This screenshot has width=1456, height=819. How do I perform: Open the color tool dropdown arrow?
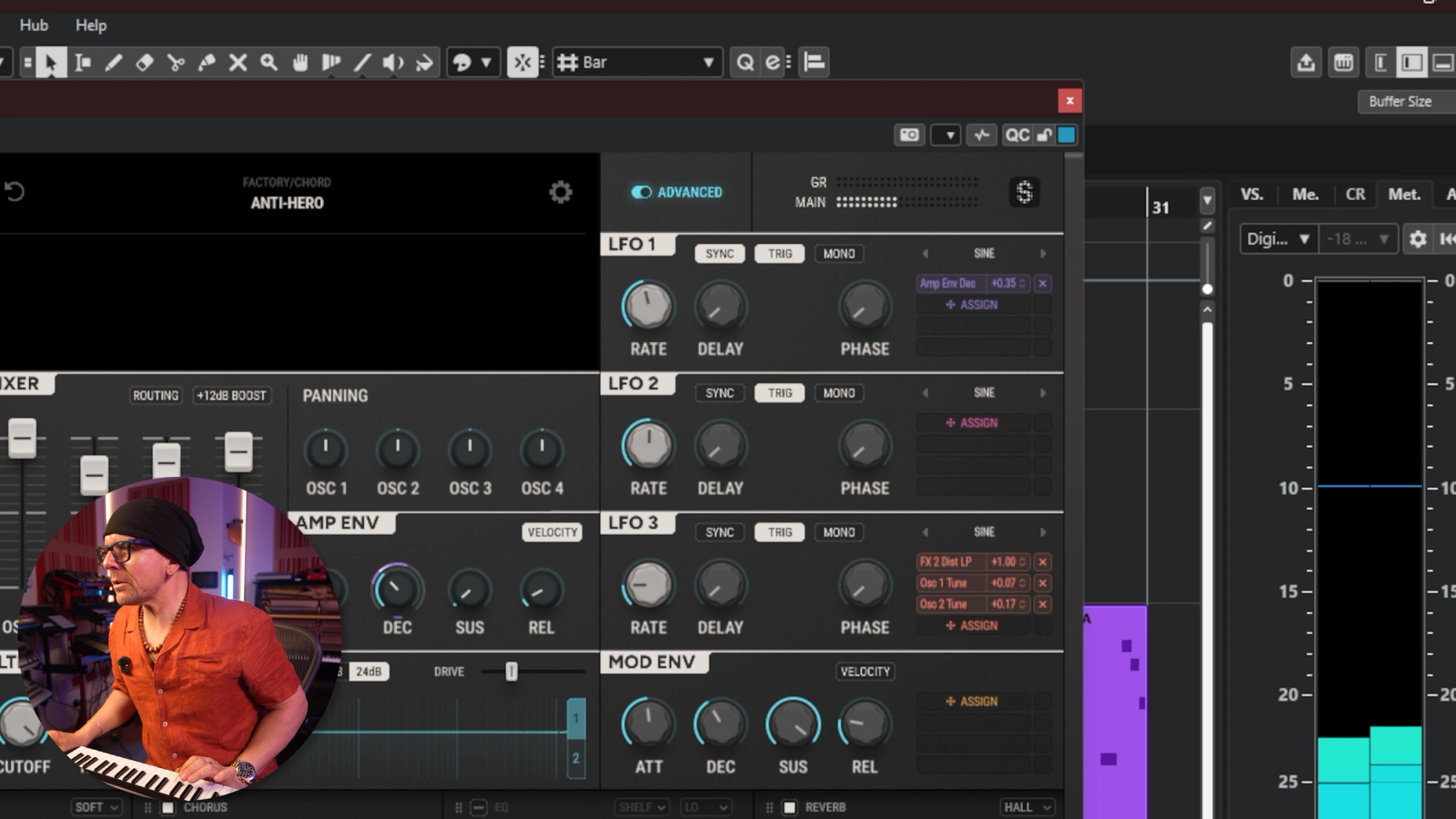click(486, 63)
